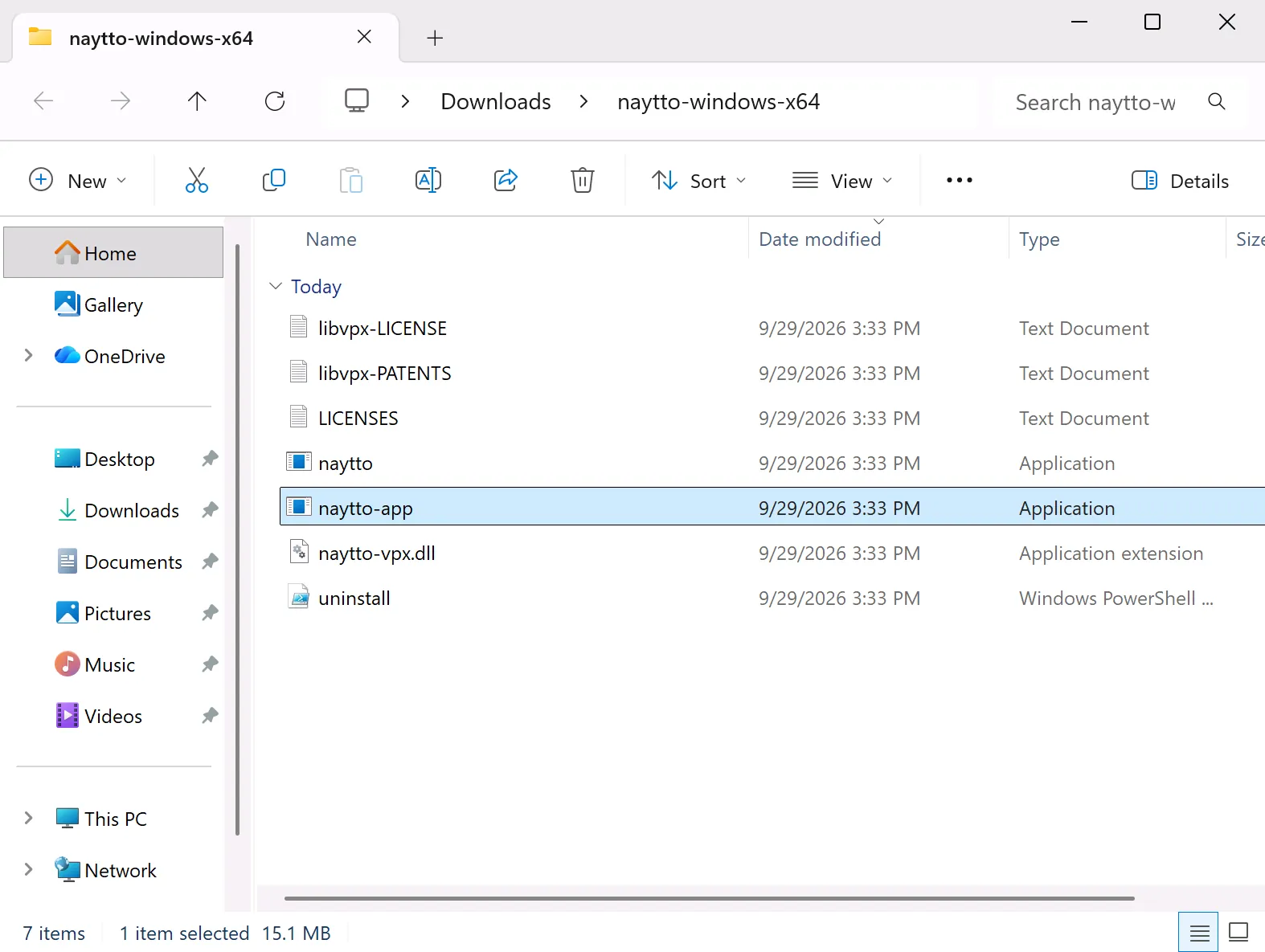Select the 'libvpx-PATENTS' file name

coord(385,373)
